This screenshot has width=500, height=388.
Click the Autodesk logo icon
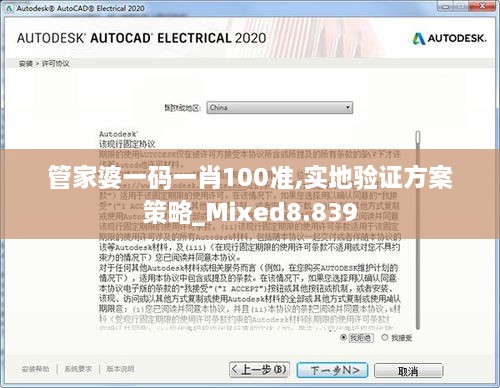pos(419,39)
